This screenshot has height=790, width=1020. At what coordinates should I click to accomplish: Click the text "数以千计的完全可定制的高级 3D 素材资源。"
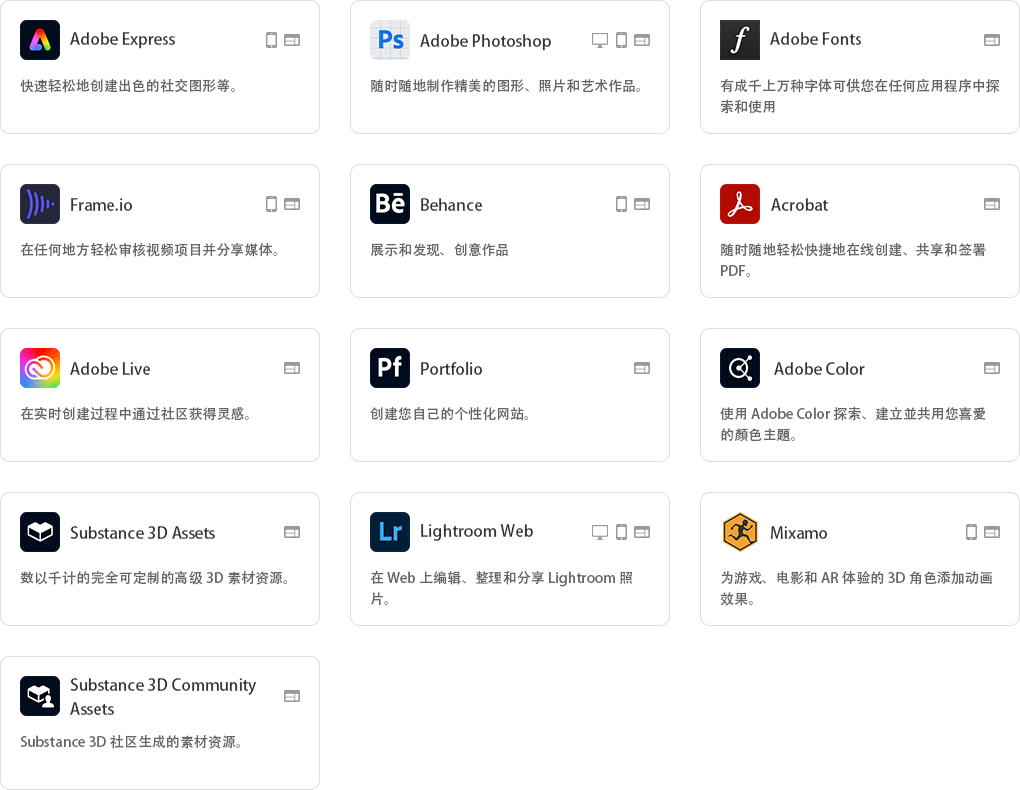[x=155, y=578]
